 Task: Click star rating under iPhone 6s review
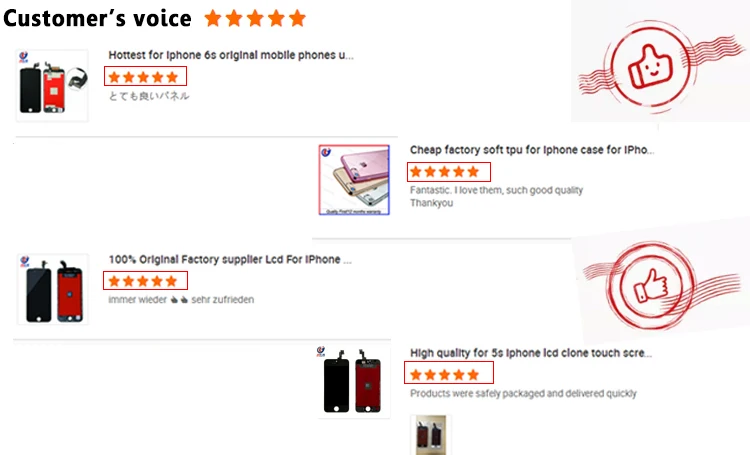(144, 77)
